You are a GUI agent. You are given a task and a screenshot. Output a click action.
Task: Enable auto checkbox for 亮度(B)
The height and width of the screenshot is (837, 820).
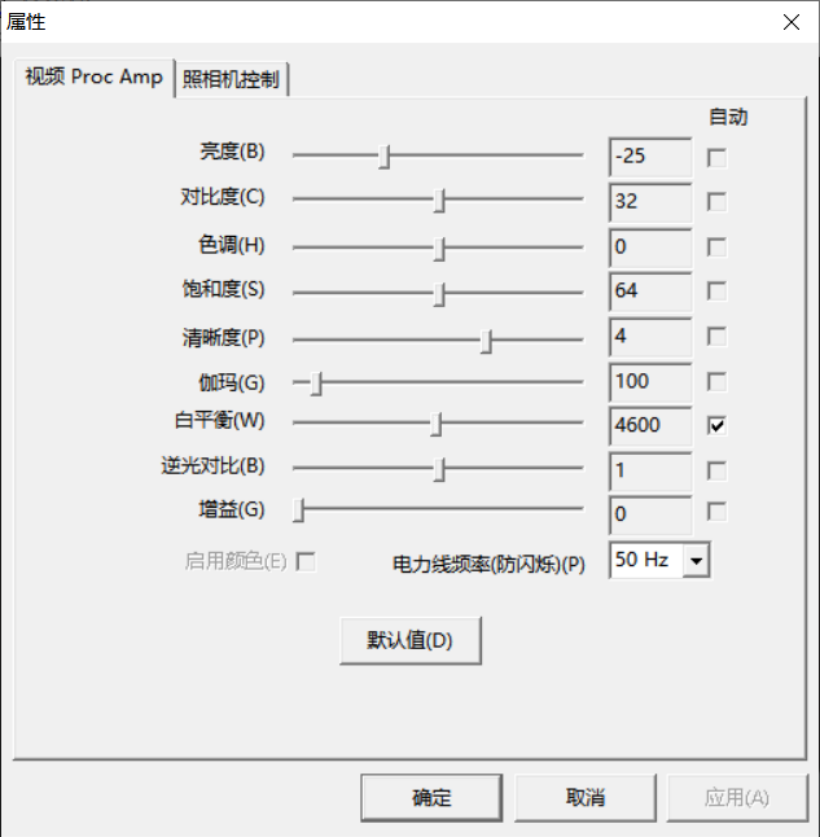(x=716, y=157)
